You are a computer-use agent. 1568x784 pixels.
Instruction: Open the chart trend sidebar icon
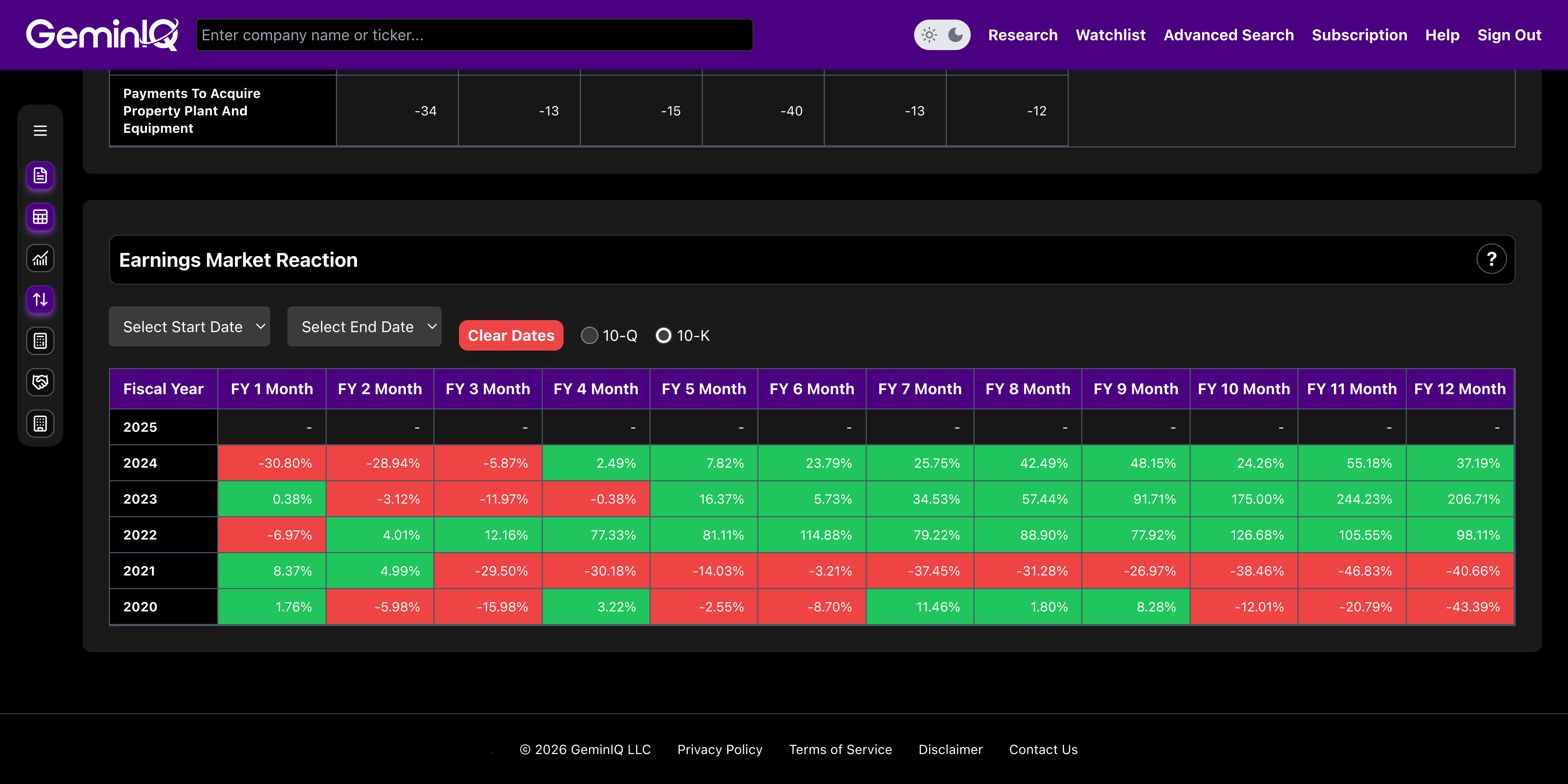[40, 259]
